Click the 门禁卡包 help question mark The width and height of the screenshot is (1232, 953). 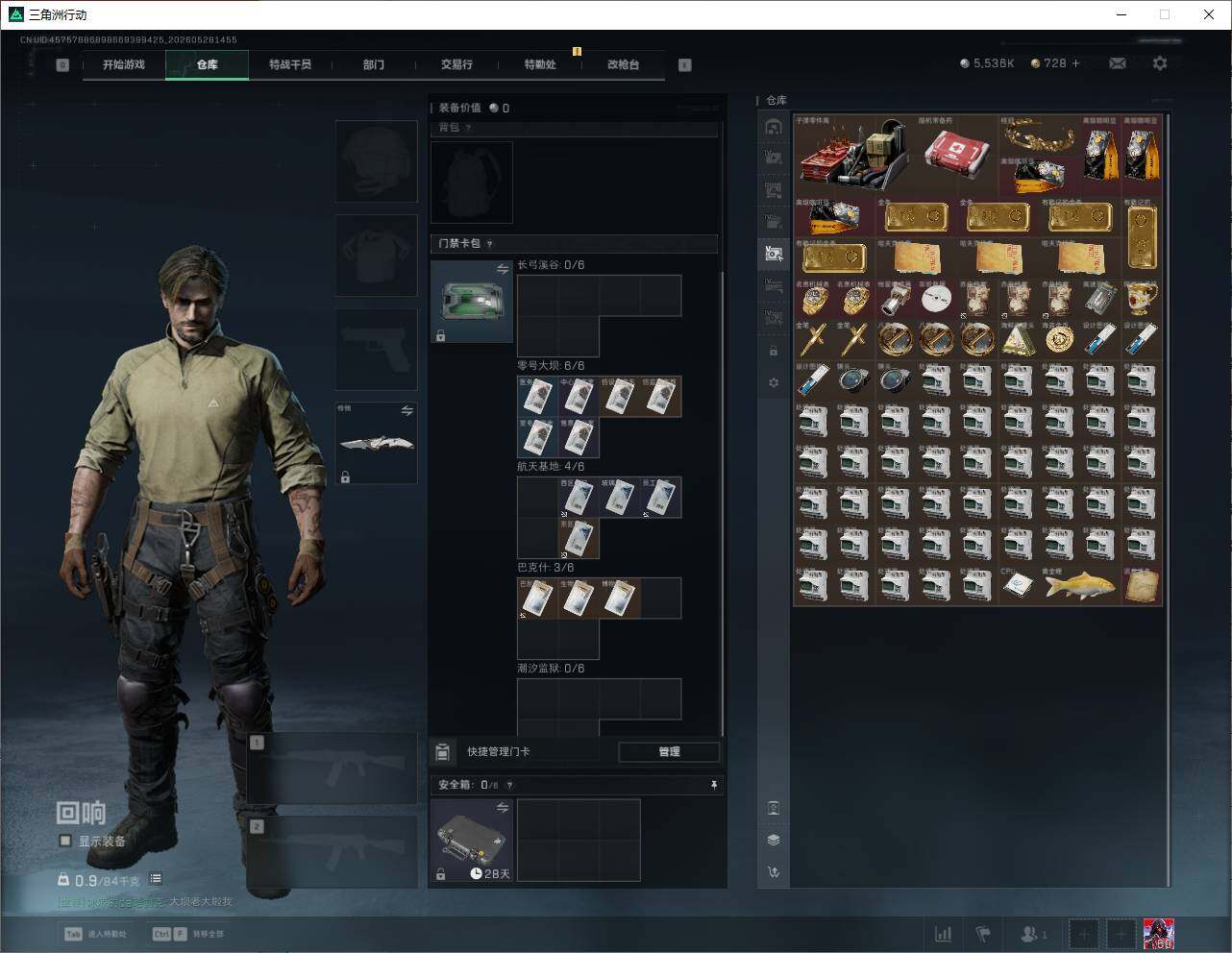pyautogui.click(x=489, y=244)
